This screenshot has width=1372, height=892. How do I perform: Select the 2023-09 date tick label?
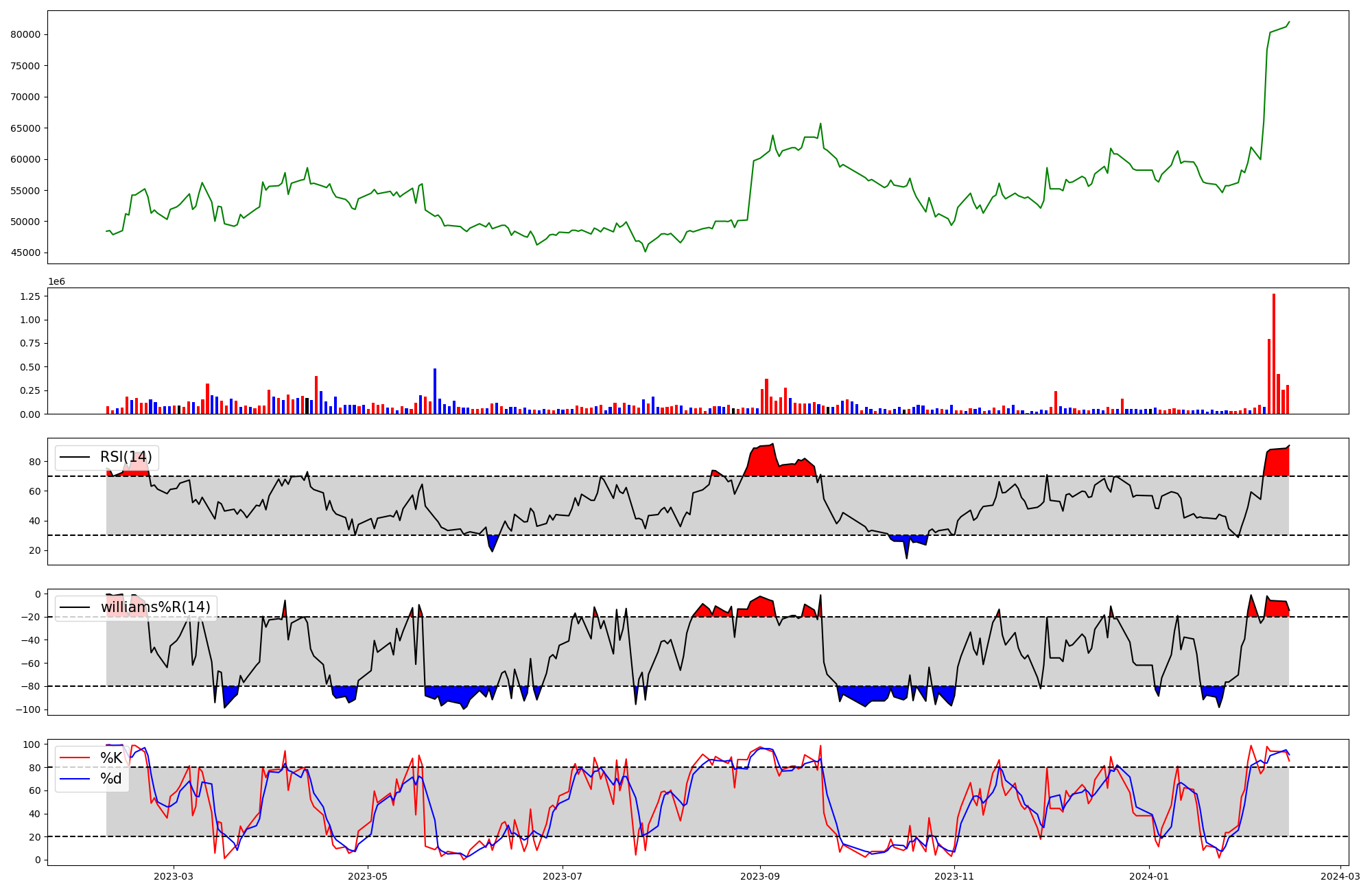tap(760, 876)
